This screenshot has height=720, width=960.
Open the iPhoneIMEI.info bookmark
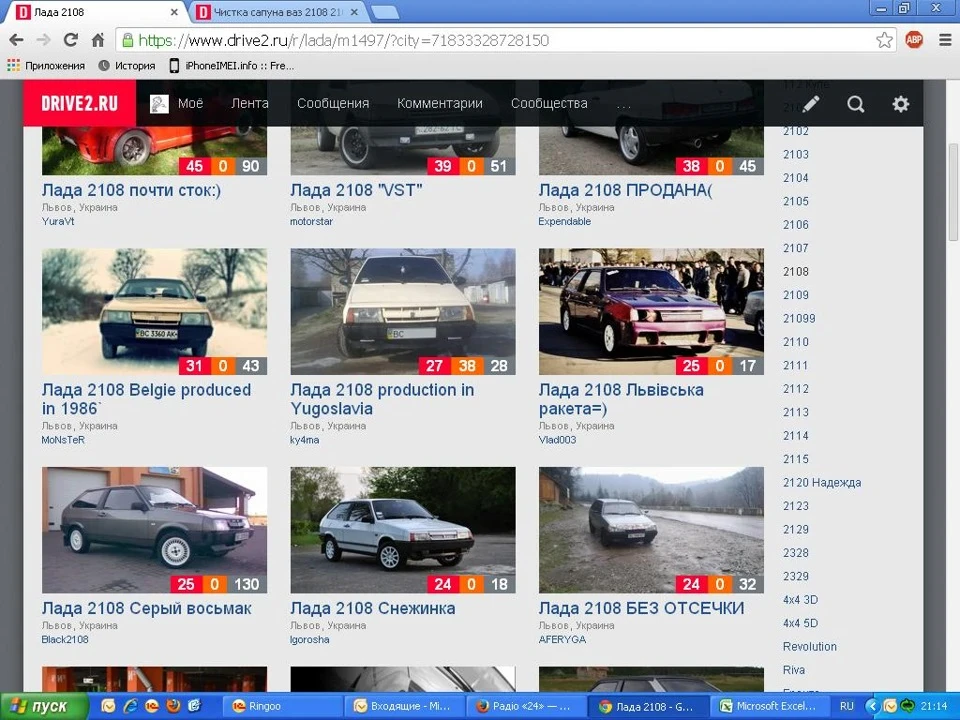(x=232, y=66)
